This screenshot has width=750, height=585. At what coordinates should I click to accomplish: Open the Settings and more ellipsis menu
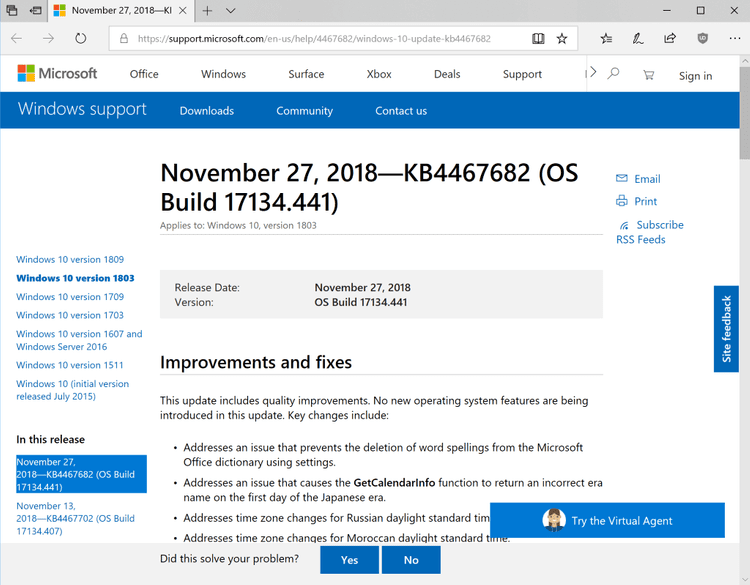tap(735, 38)
